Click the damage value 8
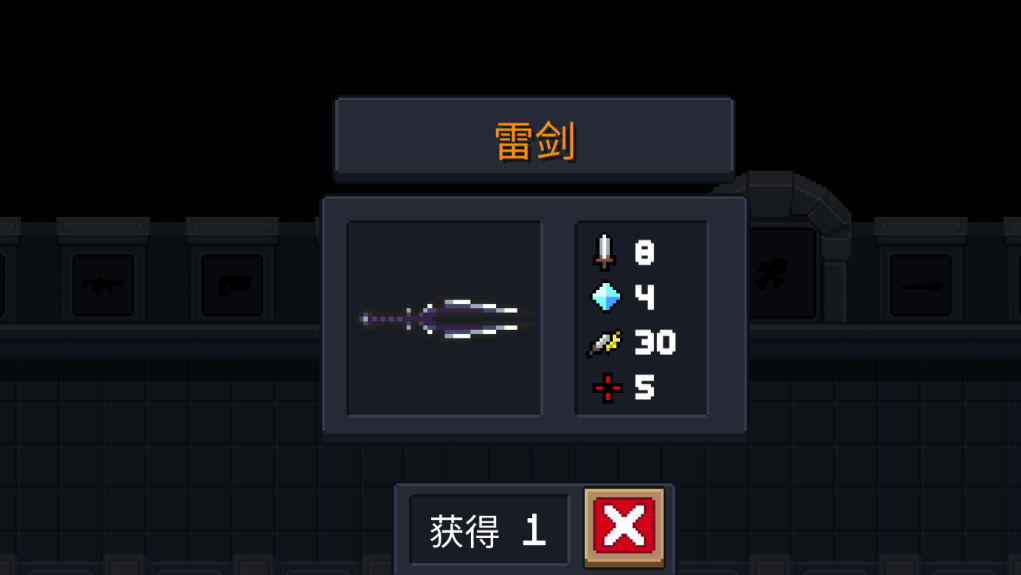Viewport: 1021px width, 575px height. click(x=644, y=252)
